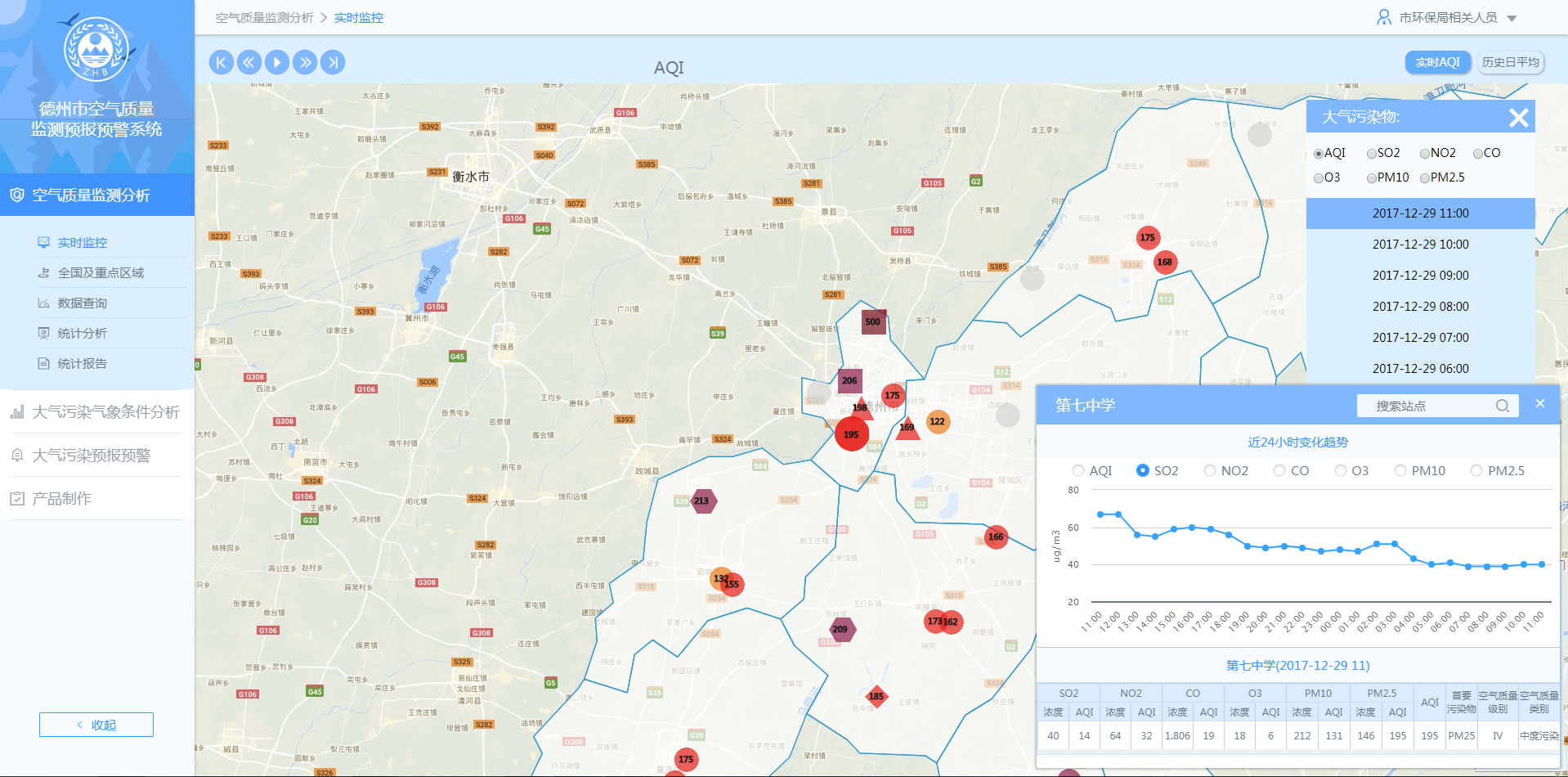Click the hexagon station marker labeled 213

pyautogui.click(x=701, y=501)
